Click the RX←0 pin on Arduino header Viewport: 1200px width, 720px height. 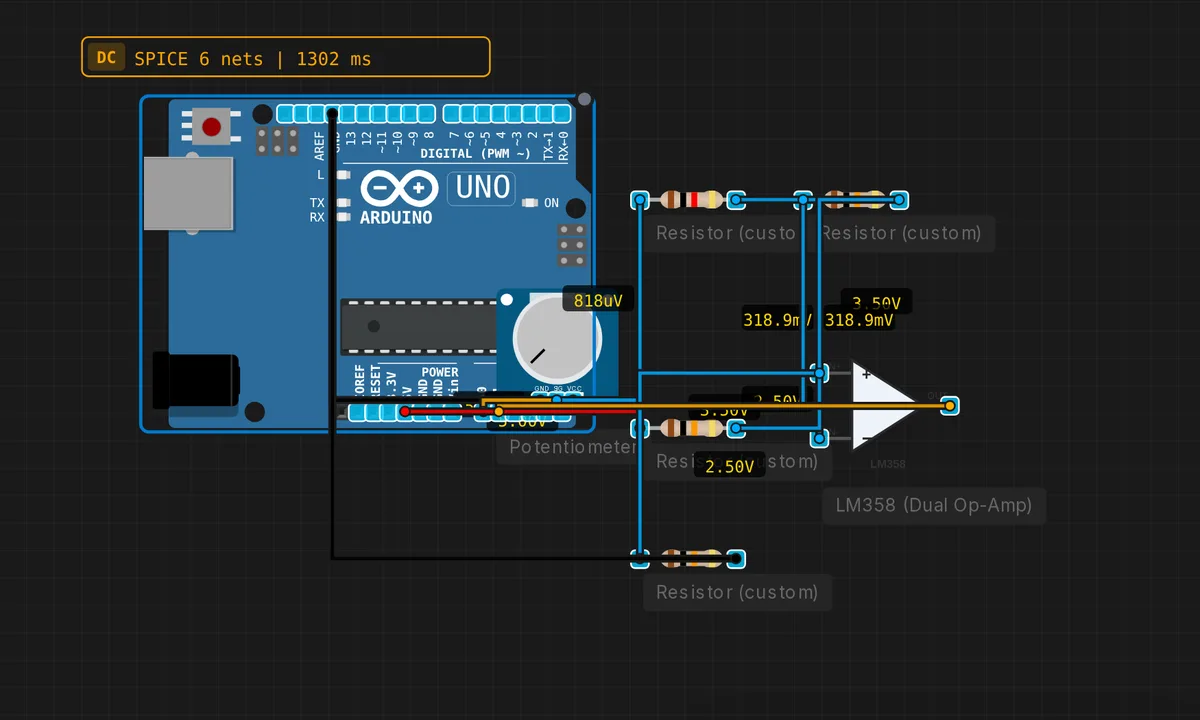[562, 114]
